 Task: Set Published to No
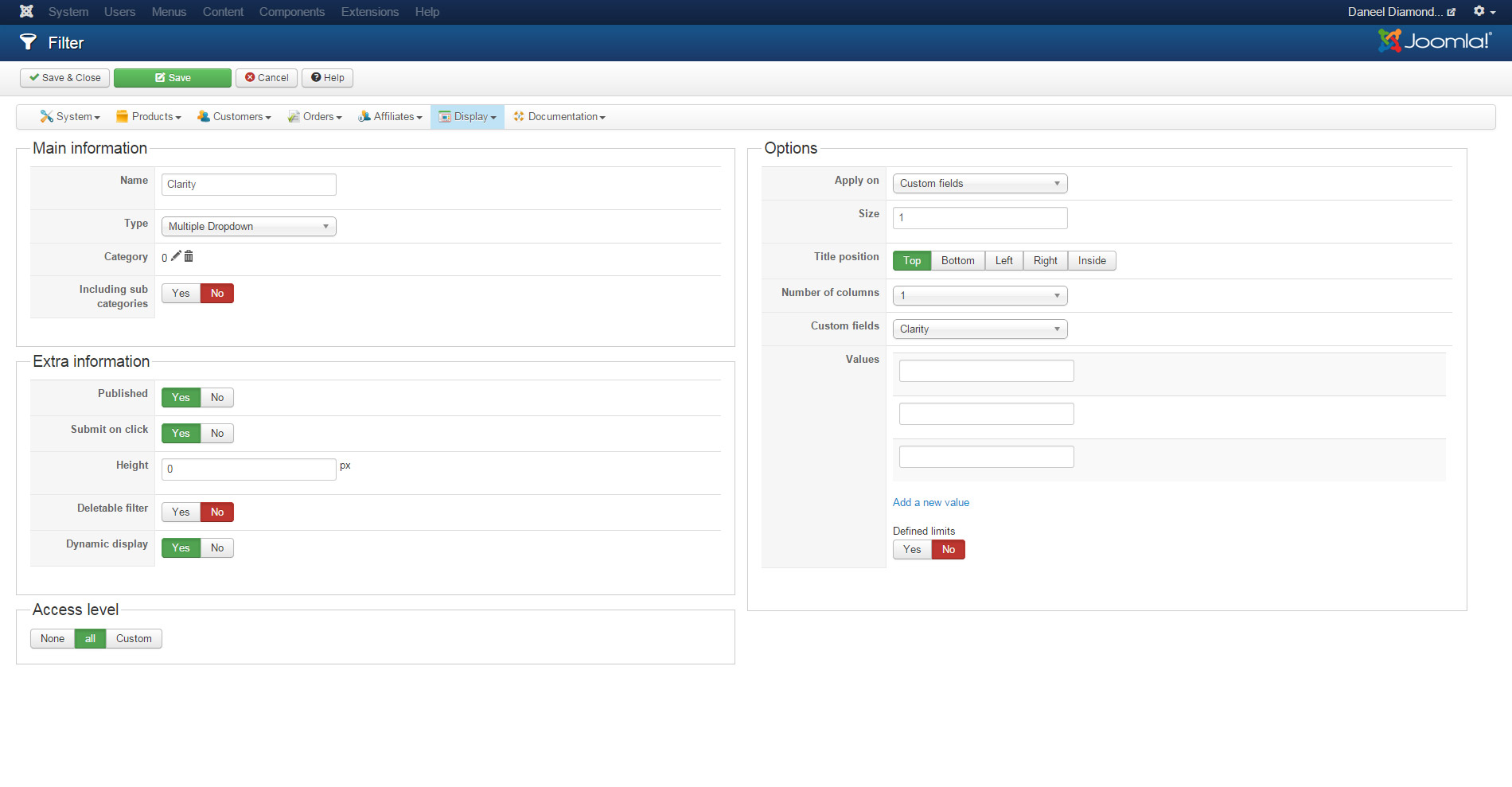coord(217,397)
